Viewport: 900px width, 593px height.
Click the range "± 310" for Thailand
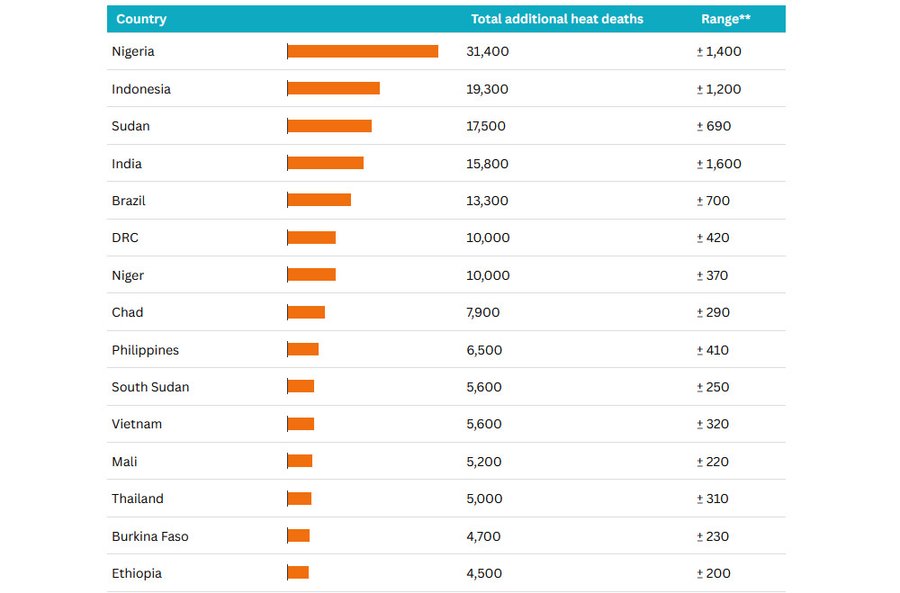click(712, 498)
